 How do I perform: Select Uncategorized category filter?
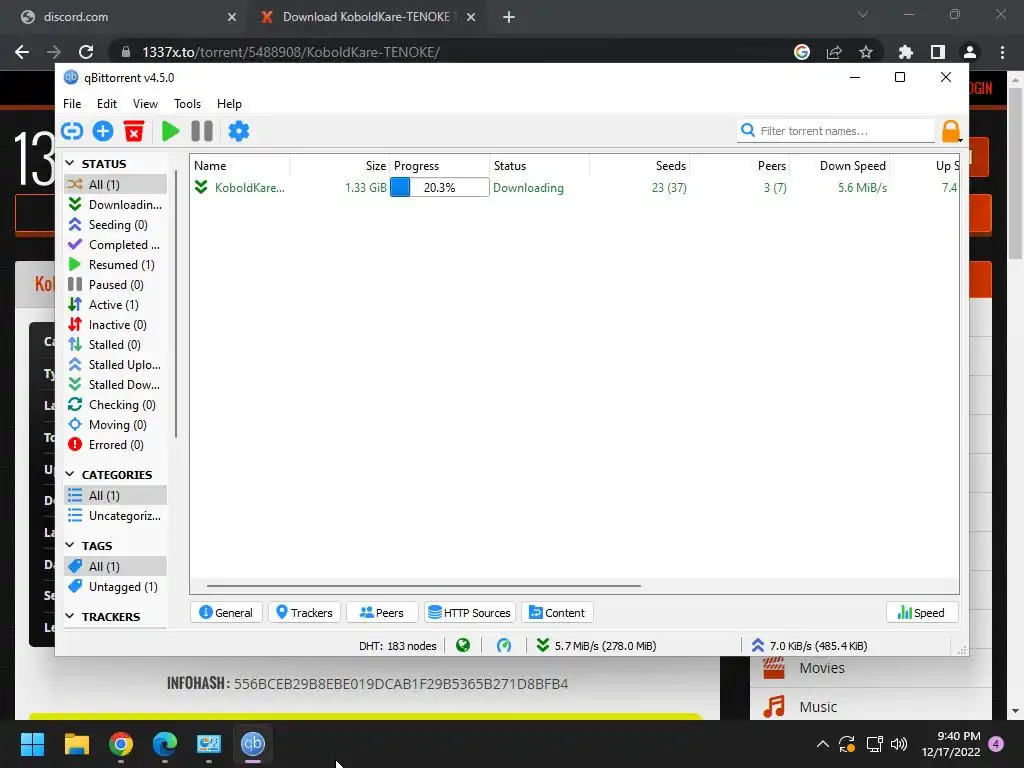[x=116, y=516]
